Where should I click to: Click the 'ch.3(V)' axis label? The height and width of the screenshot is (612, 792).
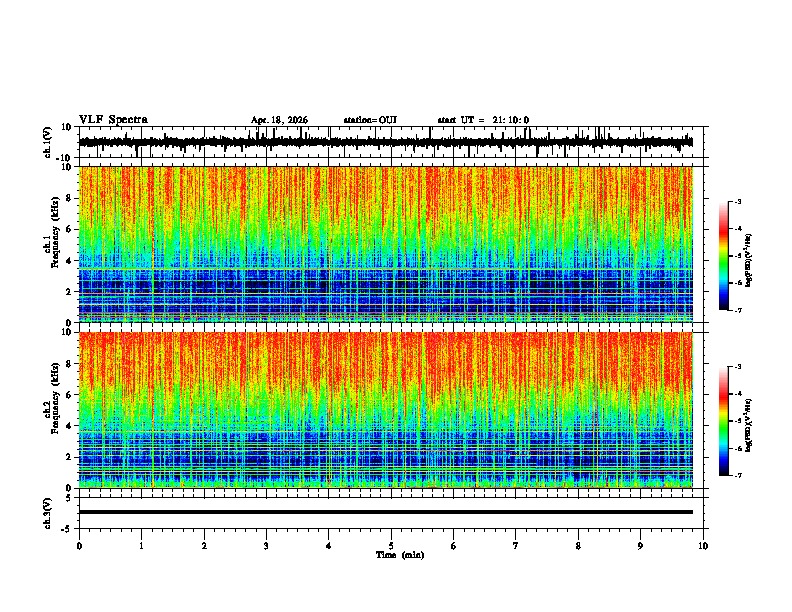[x=47, y=513]
